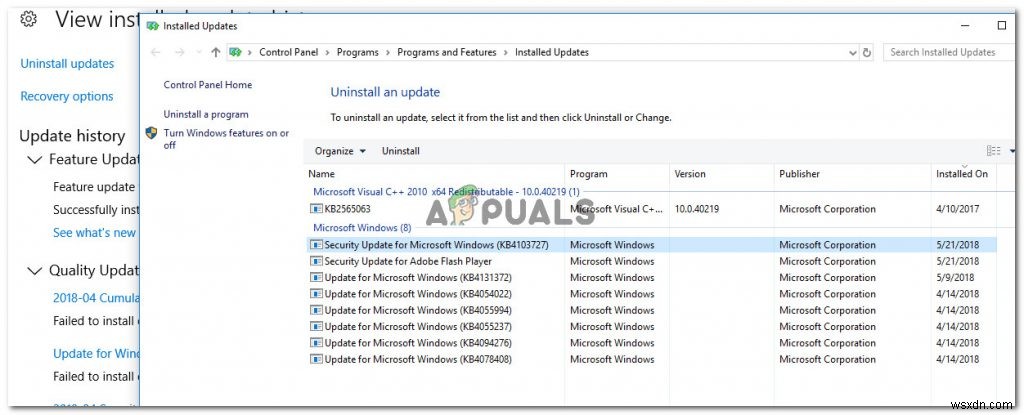This screenshot has height=415, width=1024.
Task: Click the icon of Security Update KB4103727
Action: coord(316,245)
